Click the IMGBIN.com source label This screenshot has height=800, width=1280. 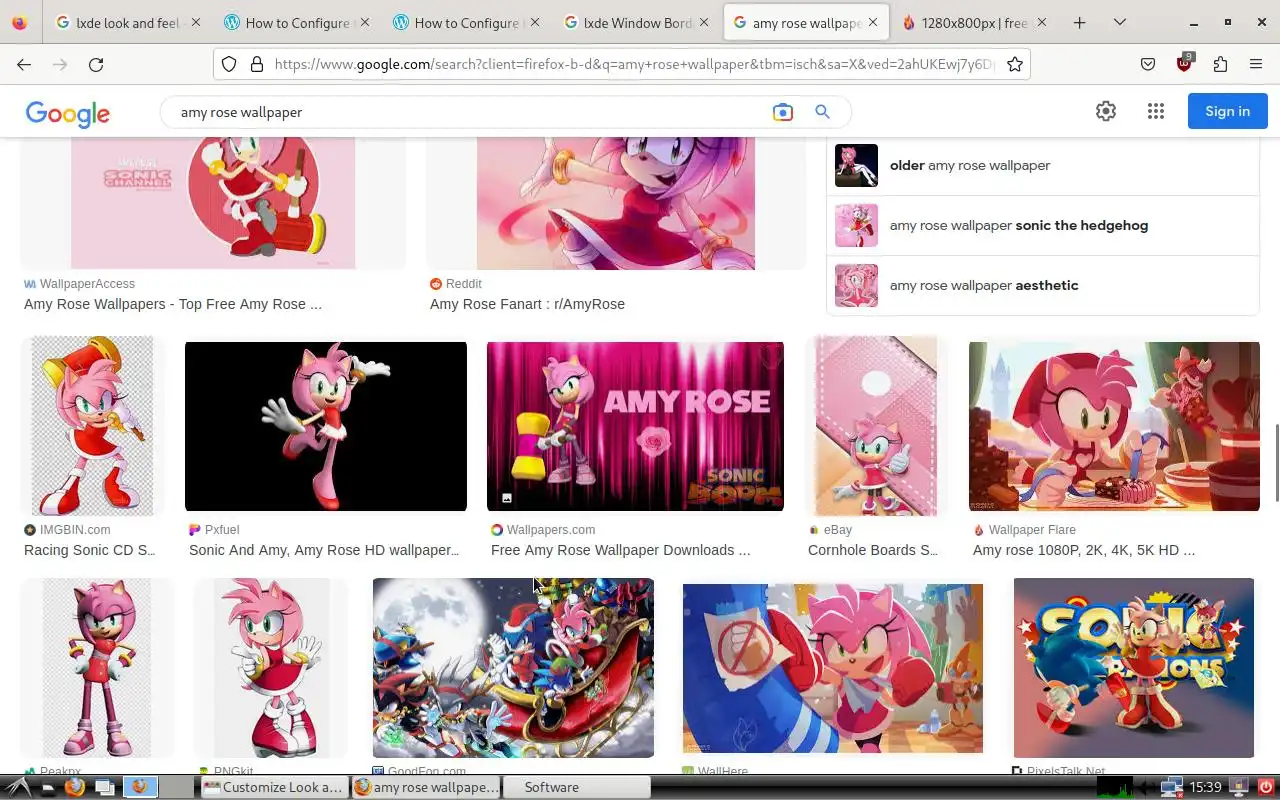[x=75, y=530]
